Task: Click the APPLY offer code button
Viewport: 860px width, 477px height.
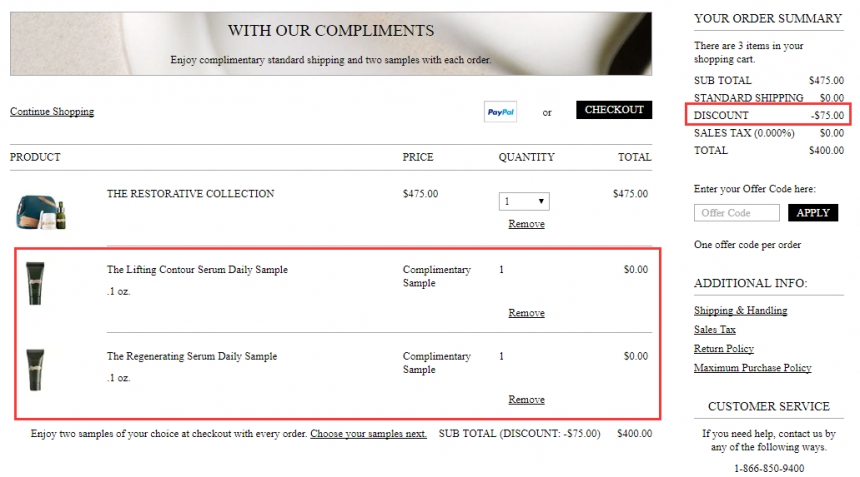Action: (x=813, y=213)
